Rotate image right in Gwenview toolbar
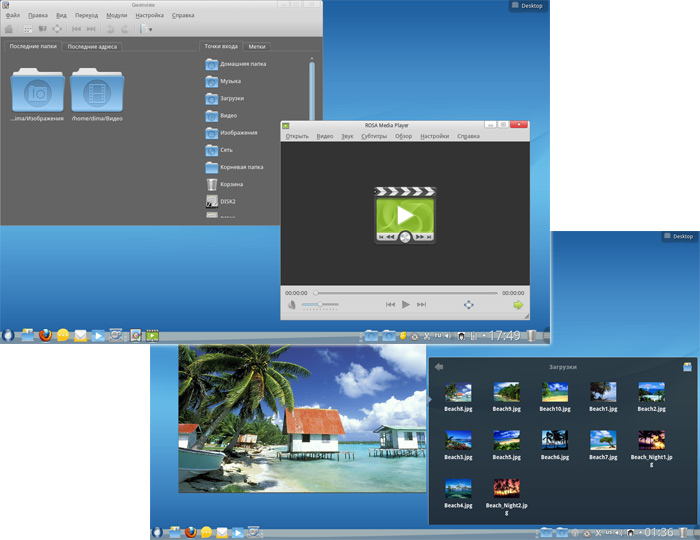The width and height of the screenshot is (700, 540). (125, 29)
